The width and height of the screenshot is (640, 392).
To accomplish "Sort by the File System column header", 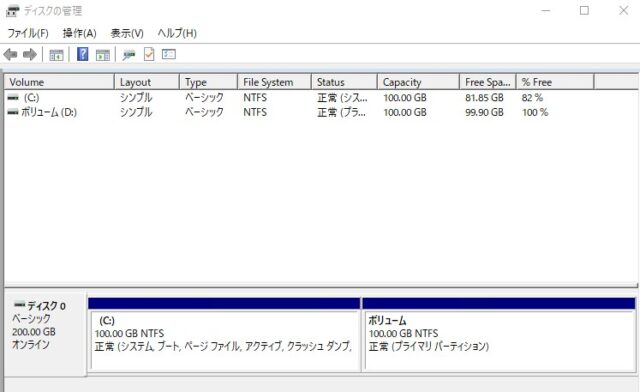I will pos(274,82).
